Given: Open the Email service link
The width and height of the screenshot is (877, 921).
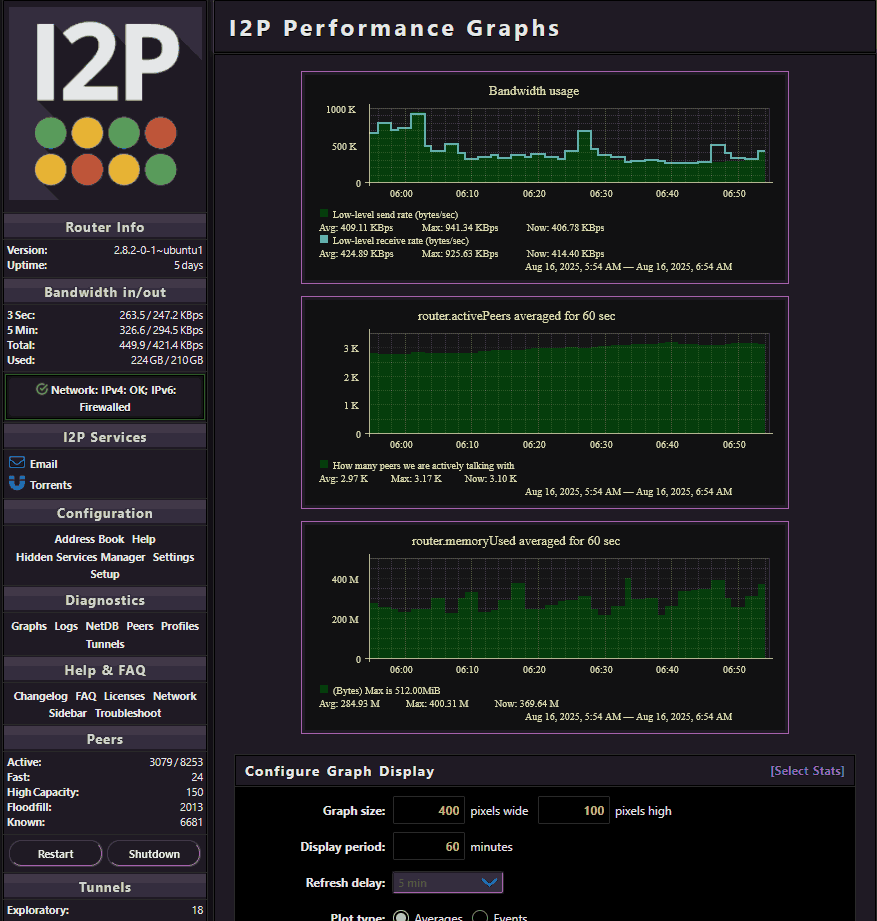Looking at the screenshot, I should (43, 464).
